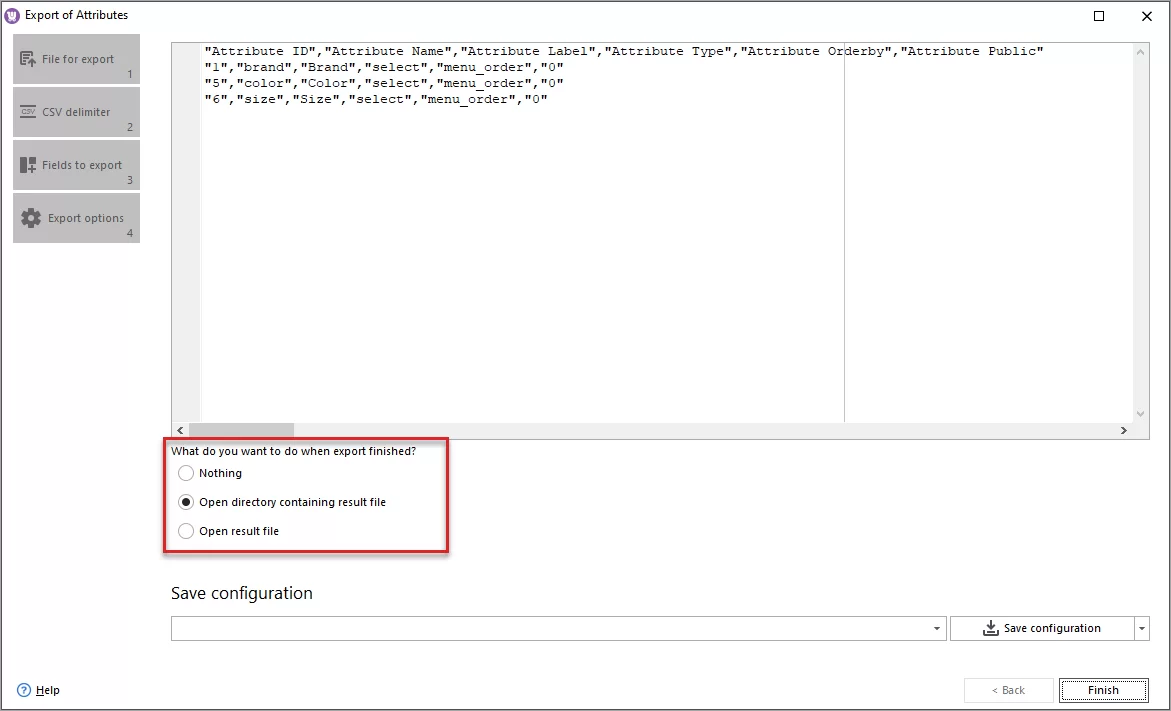
Task: Go to the CSV delimiter tab
Action: click(76, 111)
